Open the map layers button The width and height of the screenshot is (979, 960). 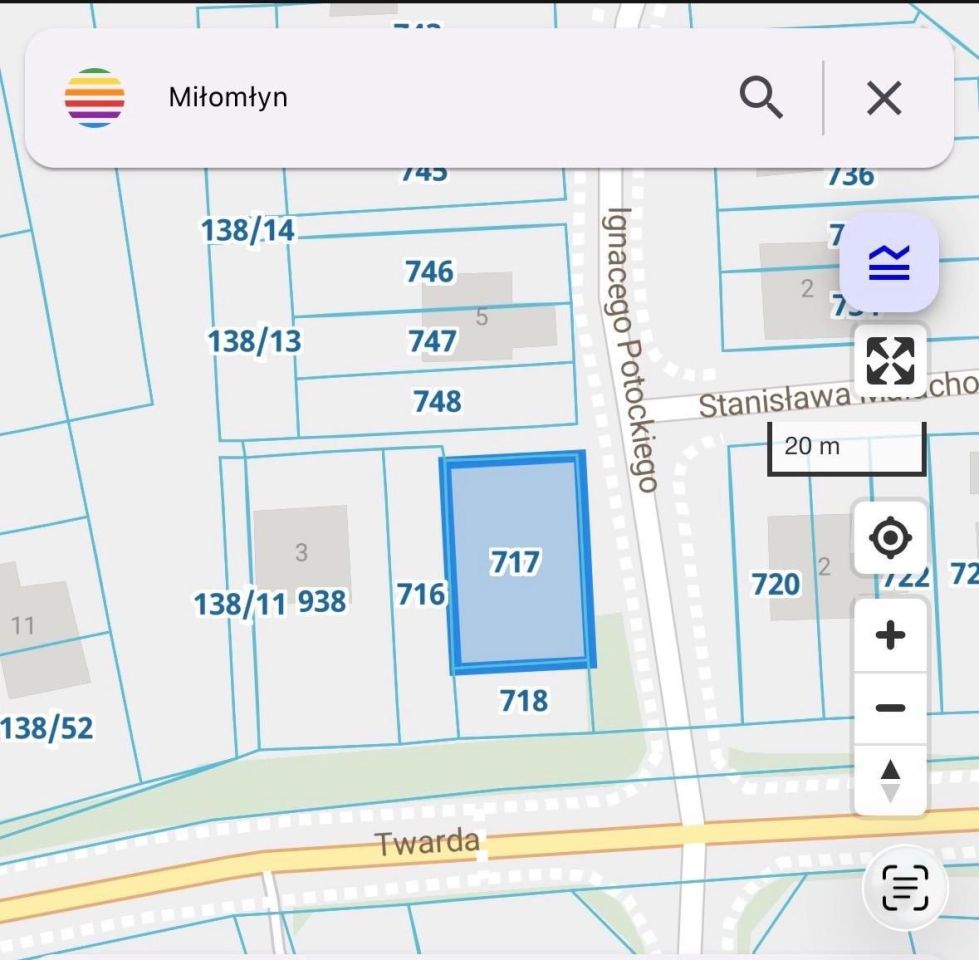coord(889,262)
